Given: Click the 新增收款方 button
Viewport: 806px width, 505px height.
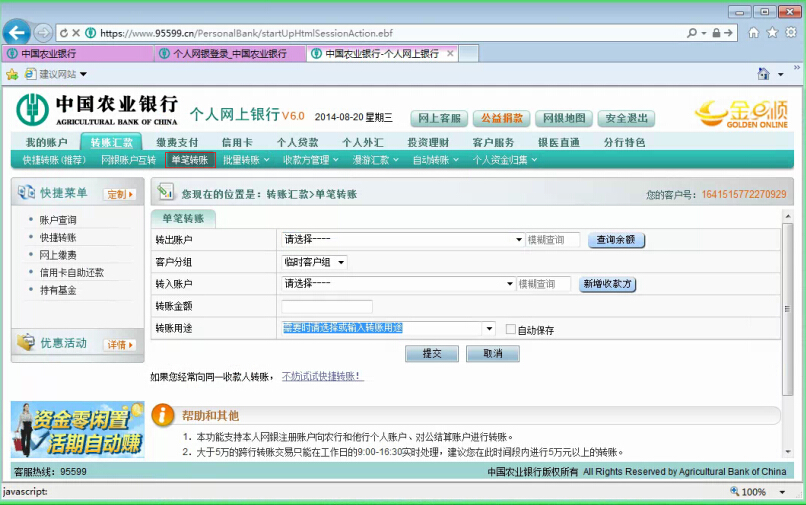Looking at the screenshot, I should tap(607, 284).
